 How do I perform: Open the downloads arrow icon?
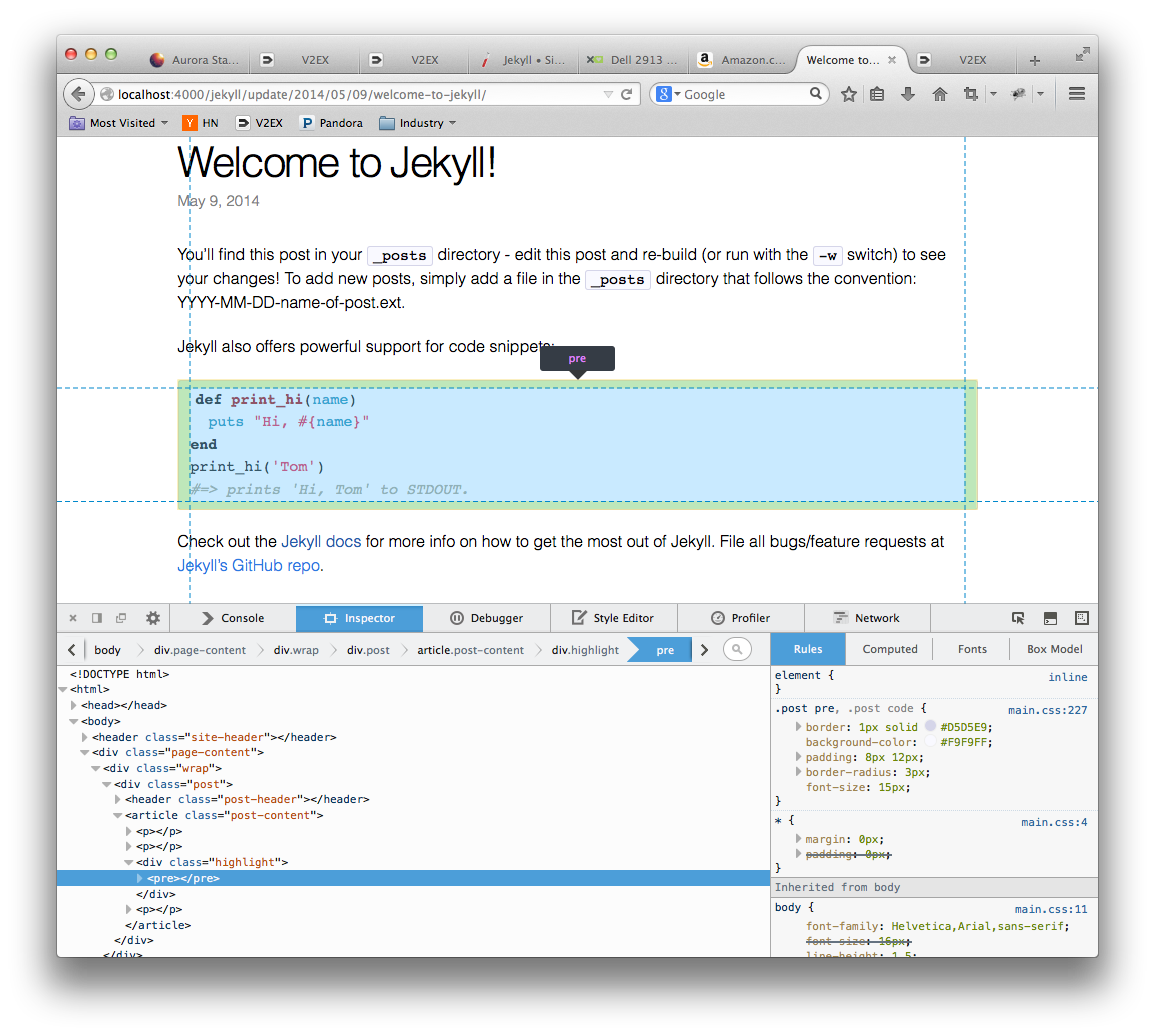click(x=908, y=94)
